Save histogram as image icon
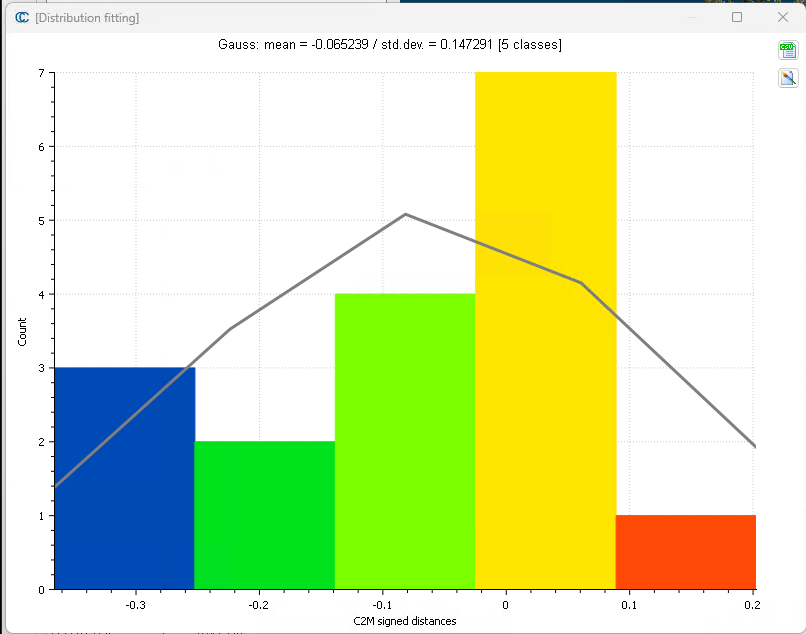Viewport: 806px width, 634px height. pos(788,78)
